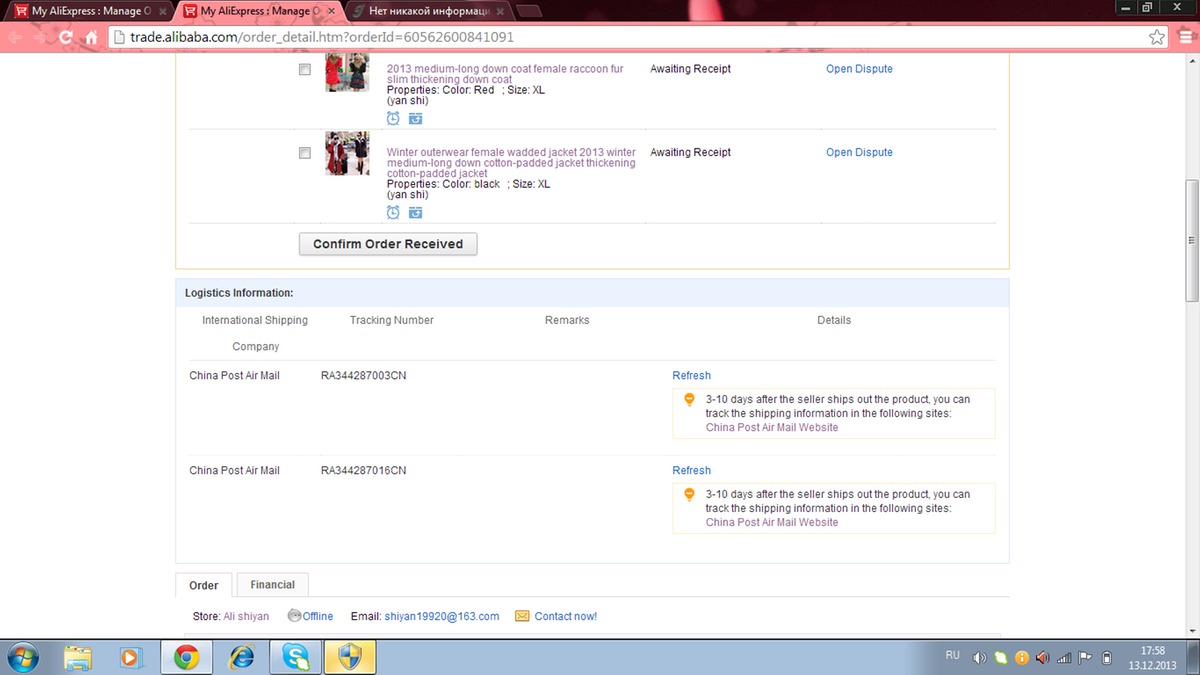This screenshot has width=1200, height=675.
Task: Open Internet Explorer from the taskbar
Action: 241,657
